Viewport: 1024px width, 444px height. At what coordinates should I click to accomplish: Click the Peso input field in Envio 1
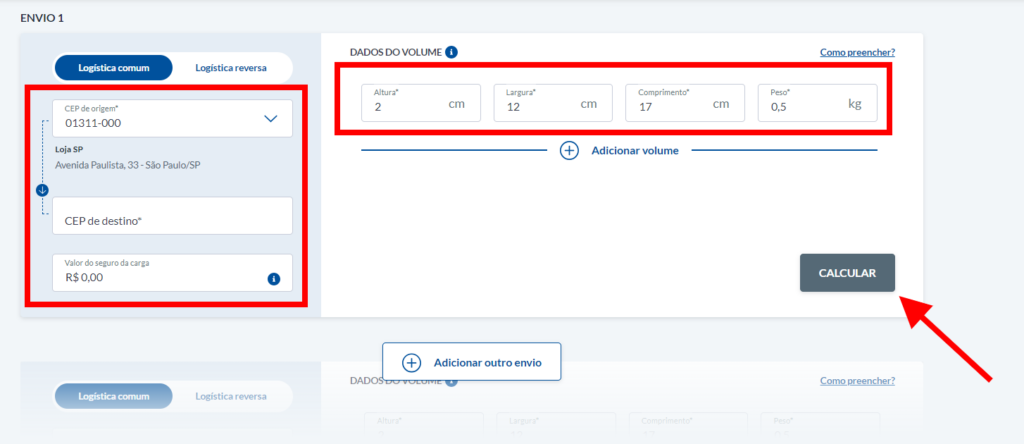tap(817, 103)
